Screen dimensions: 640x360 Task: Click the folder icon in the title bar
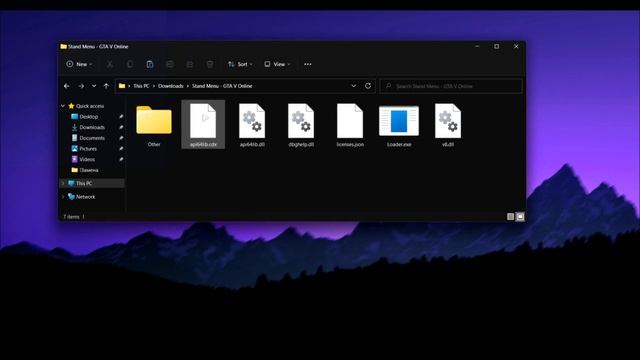coord(63,47)
